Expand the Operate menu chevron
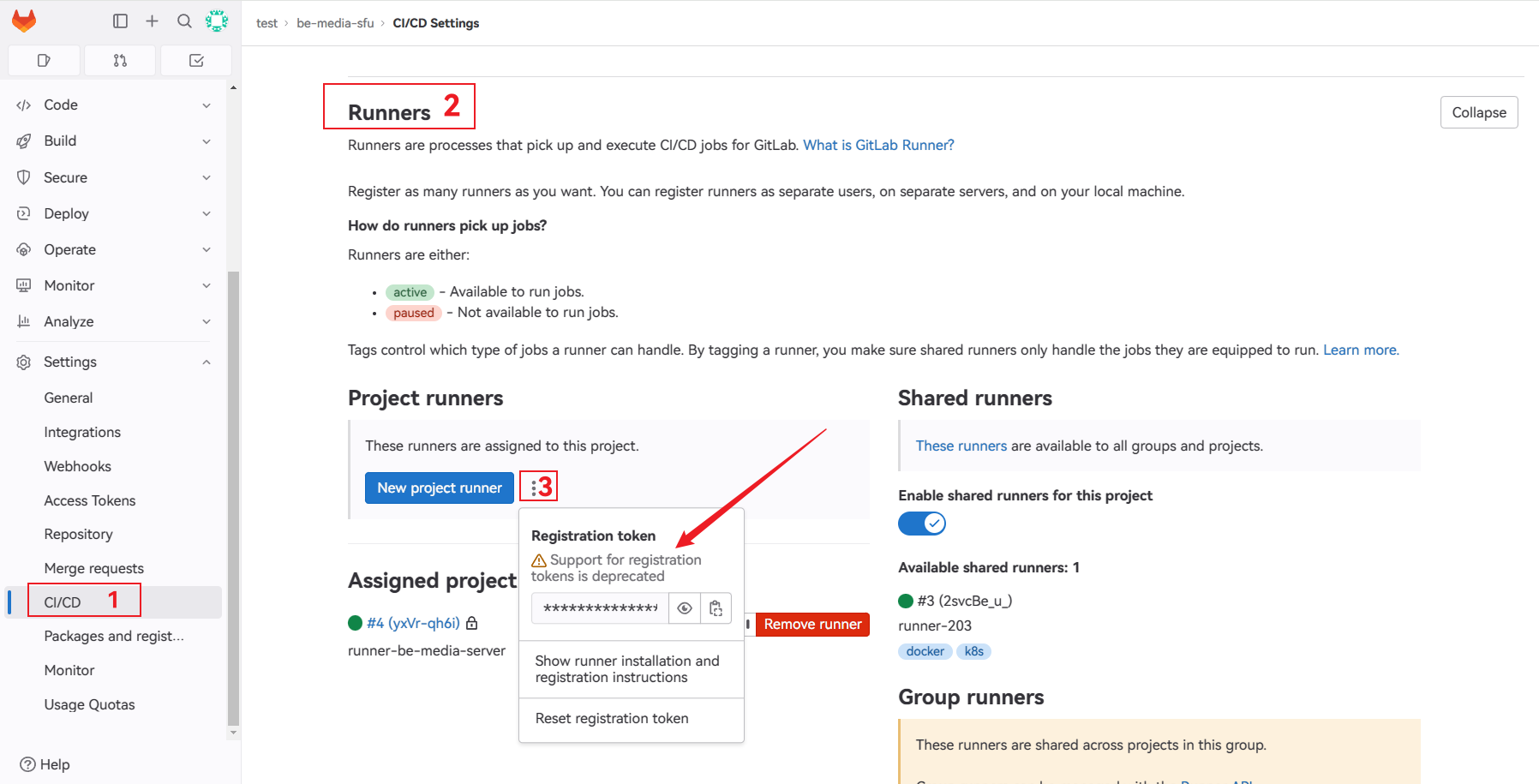This screenshot has height=784, width=1539. point(207,249)
